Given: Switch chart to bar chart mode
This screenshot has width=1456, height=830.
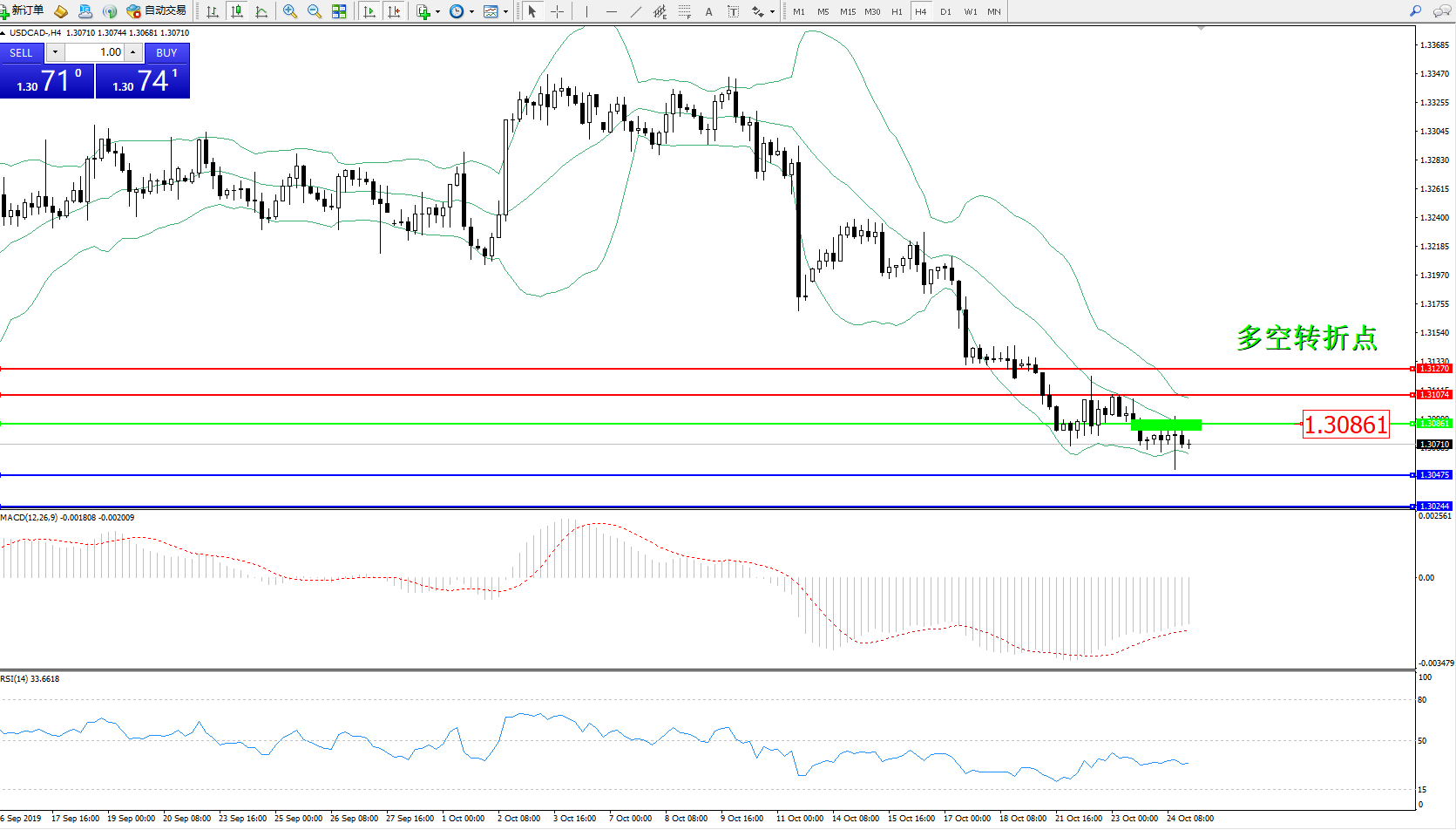Looking at the screenshot, I should point(213,11).
